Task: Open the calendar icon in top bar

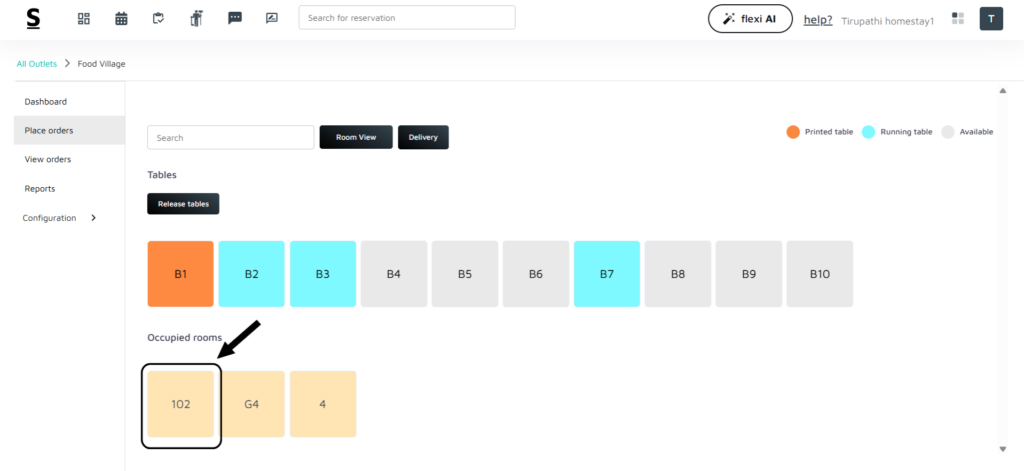Action: coord(121,18)
